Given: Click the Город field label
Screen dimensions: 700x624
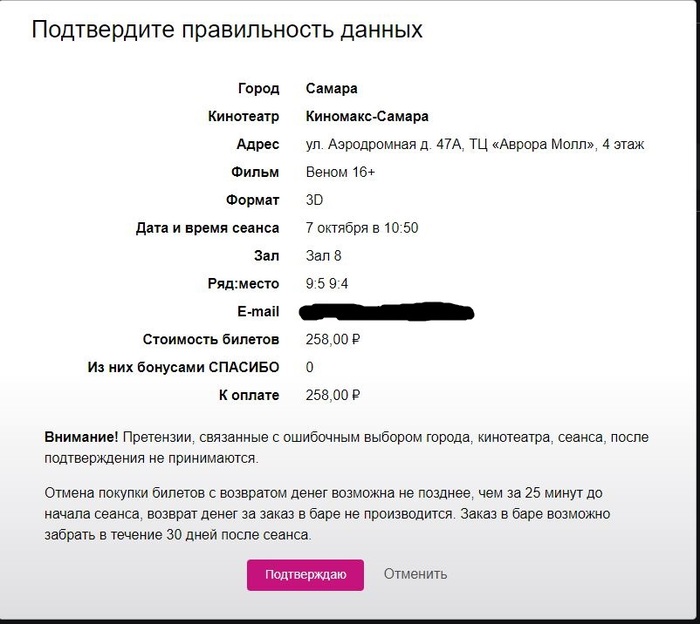Looking at the screenshot, I should tap(259, 88).
